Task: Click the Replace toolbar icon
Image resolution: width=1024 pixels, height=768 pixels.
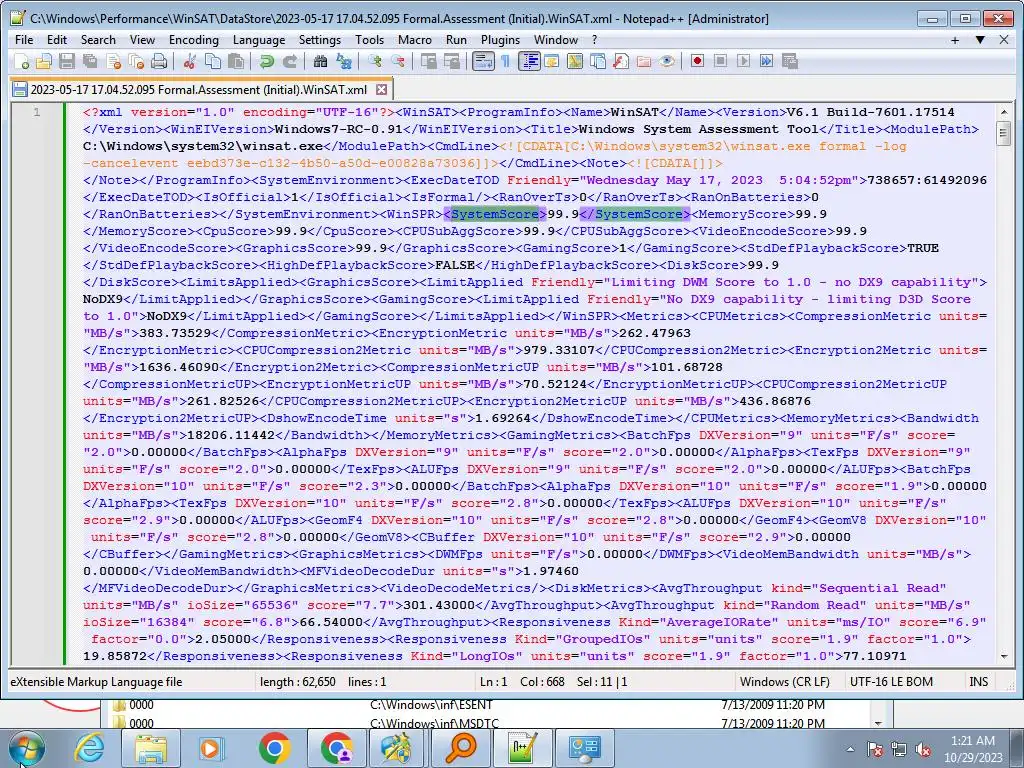Action: pos(344,61)
